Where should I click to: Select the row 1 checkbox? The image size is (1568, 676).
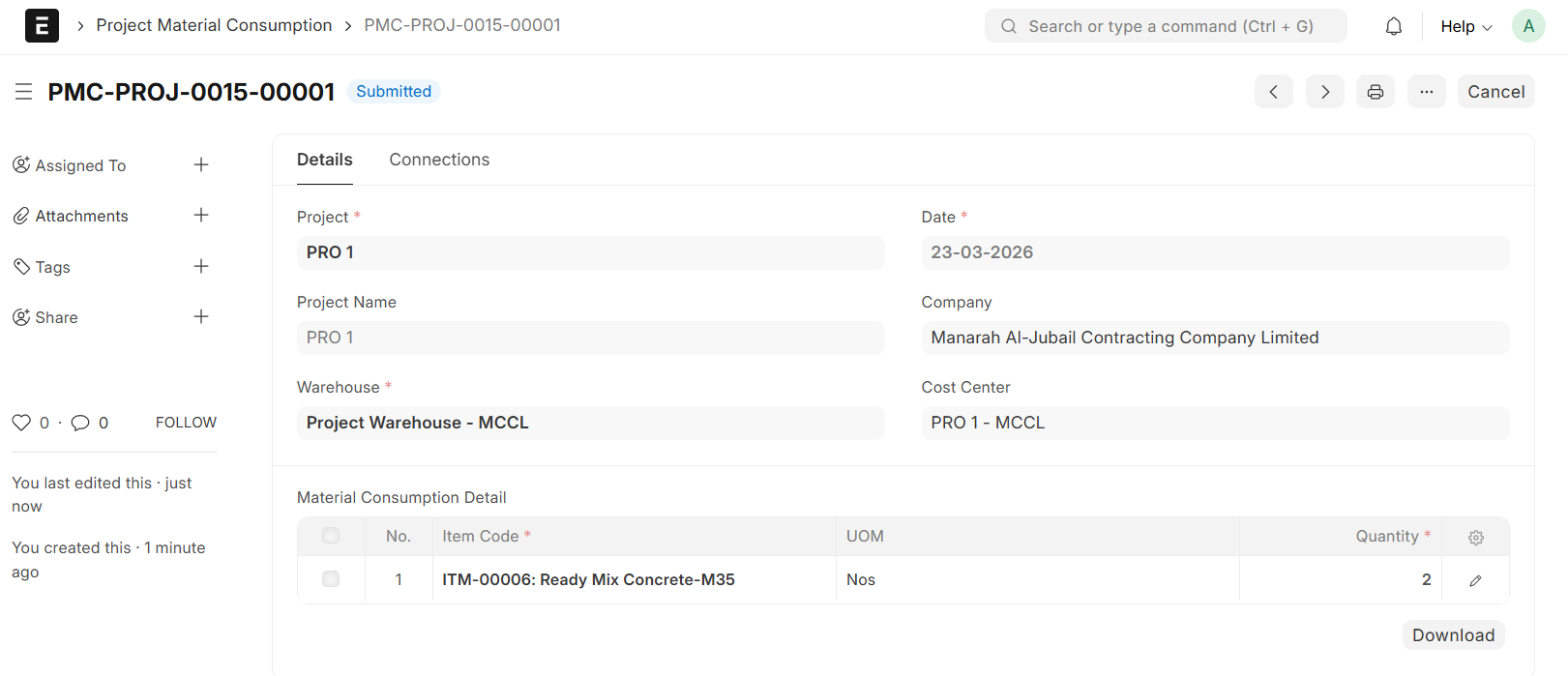(331, 579)
